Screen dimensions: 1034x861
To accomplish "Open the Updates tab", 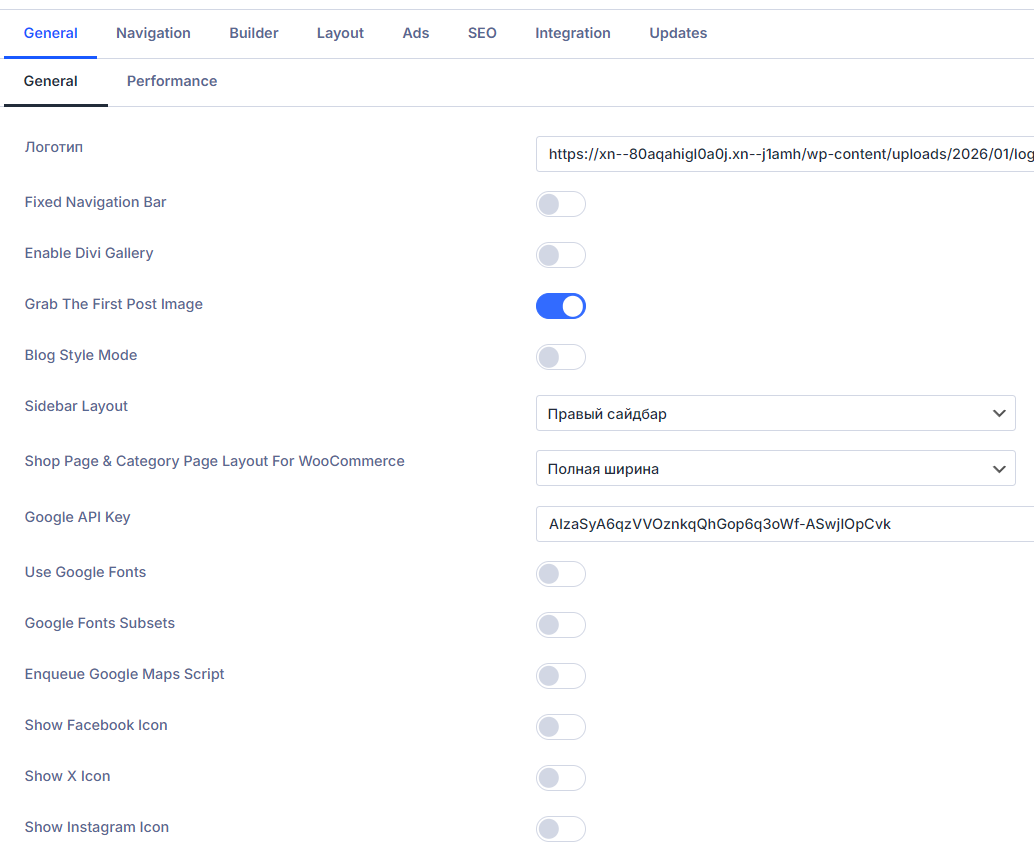I will [x=678, y=33].
